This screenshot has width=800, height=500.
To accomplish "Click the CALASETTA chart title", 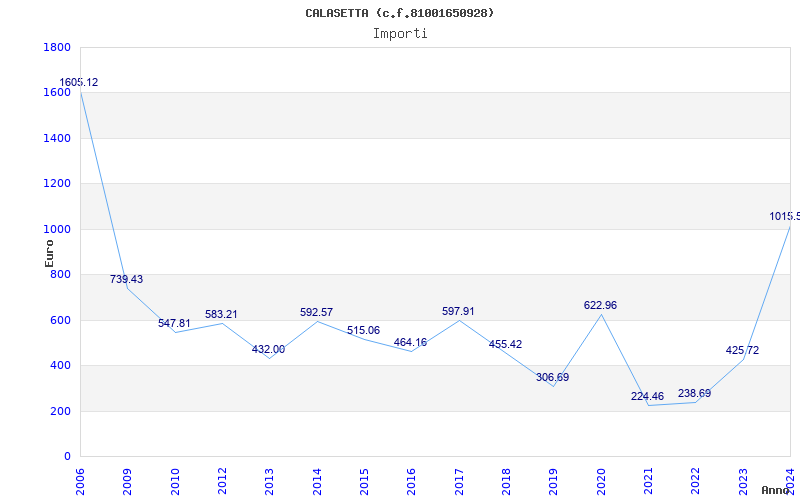I will [x=400, y=13].
